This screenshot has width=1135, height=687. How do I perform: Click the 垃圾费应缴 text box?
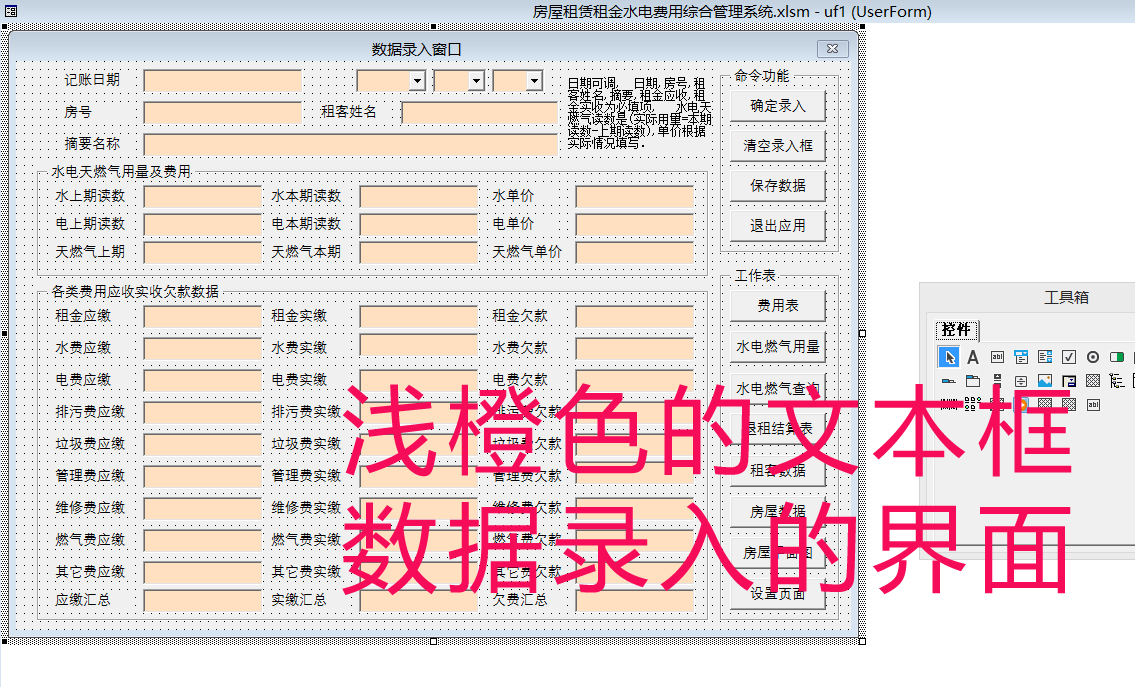tap(203, 444)
